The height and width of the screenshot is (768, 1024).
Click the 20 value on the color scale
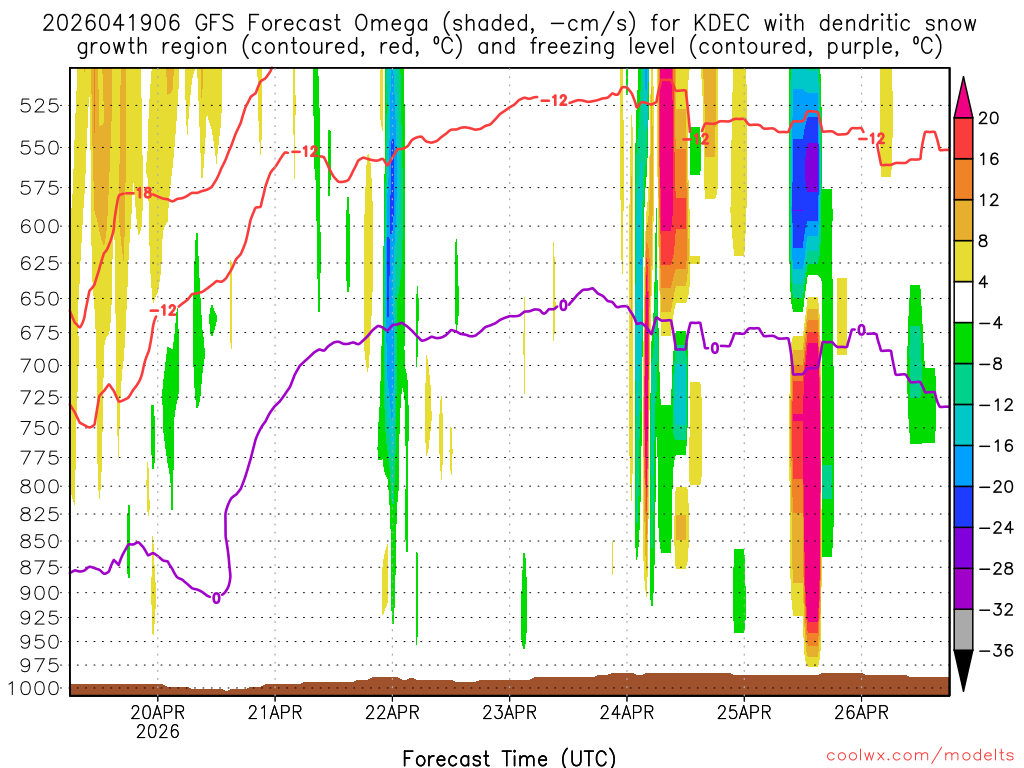pos(989,118)
